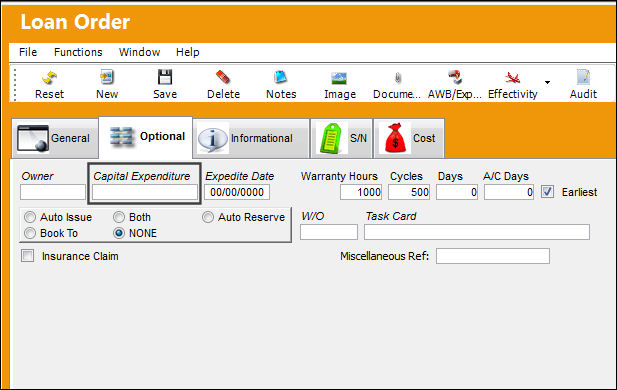617x390 pixels.
Task: Click into the Owner field
Action: point(53,192)
